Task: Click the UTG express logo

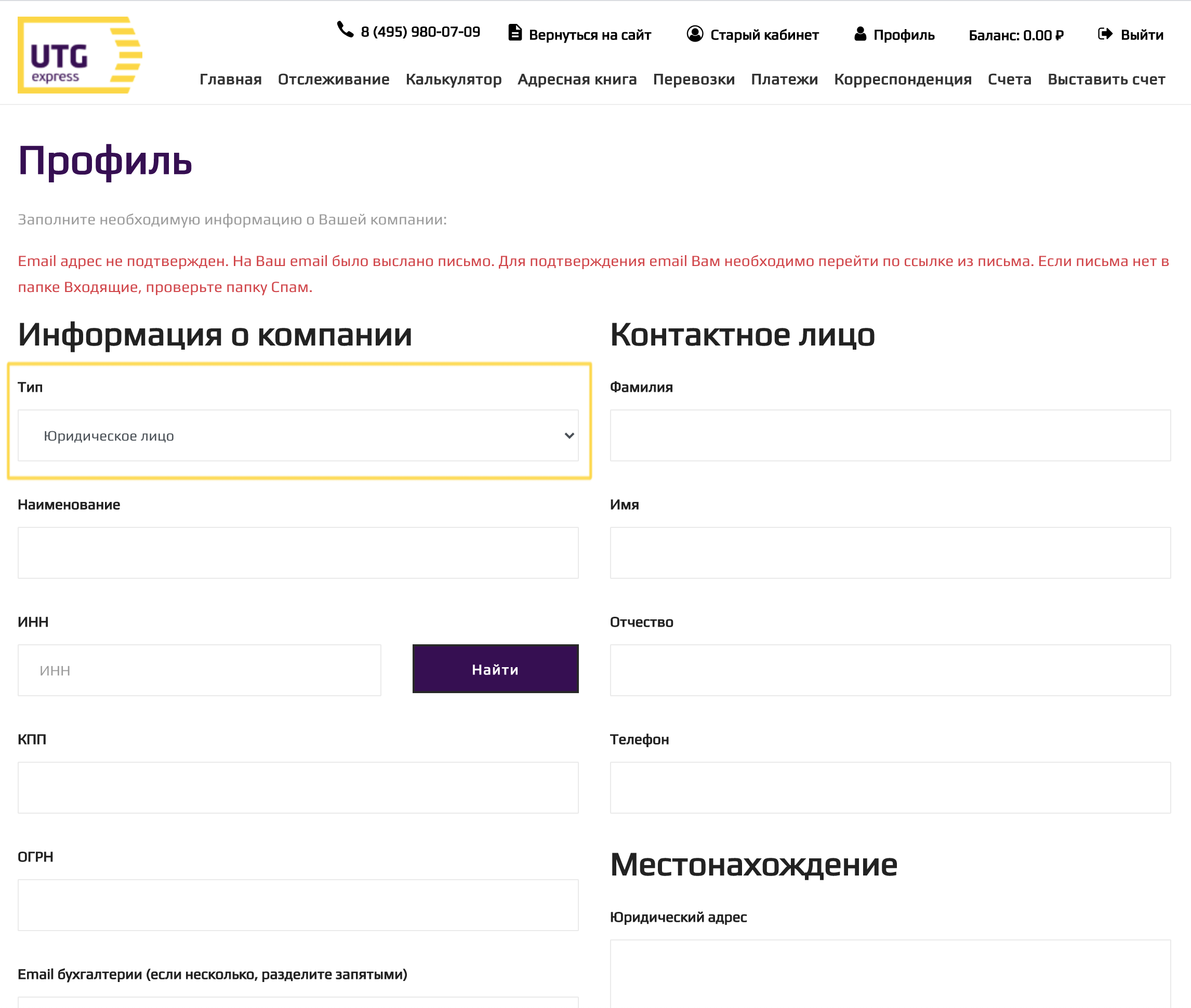Action: (x=80, y=55)
